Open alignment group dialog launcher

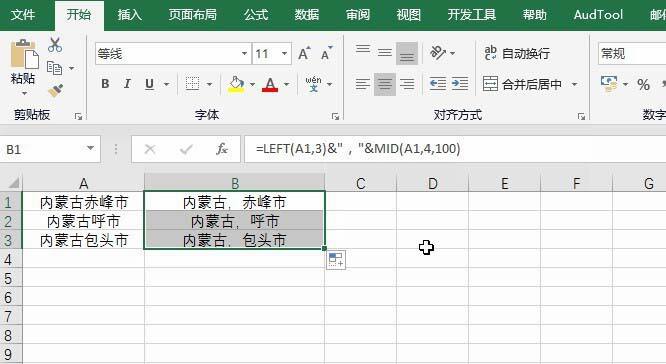(581, 116)
